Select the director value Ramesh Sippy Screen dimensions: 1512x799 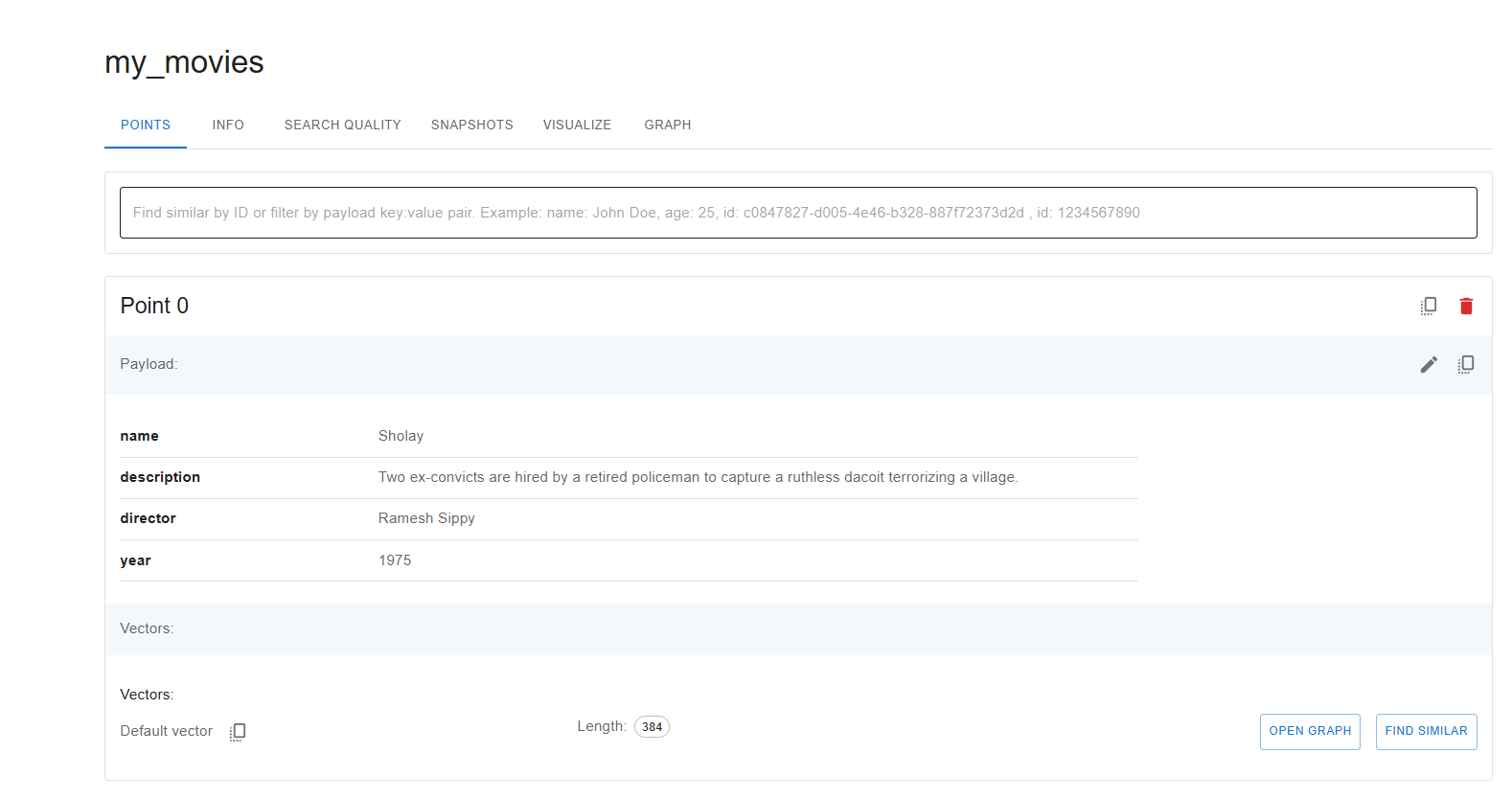[x=426, y=518]
